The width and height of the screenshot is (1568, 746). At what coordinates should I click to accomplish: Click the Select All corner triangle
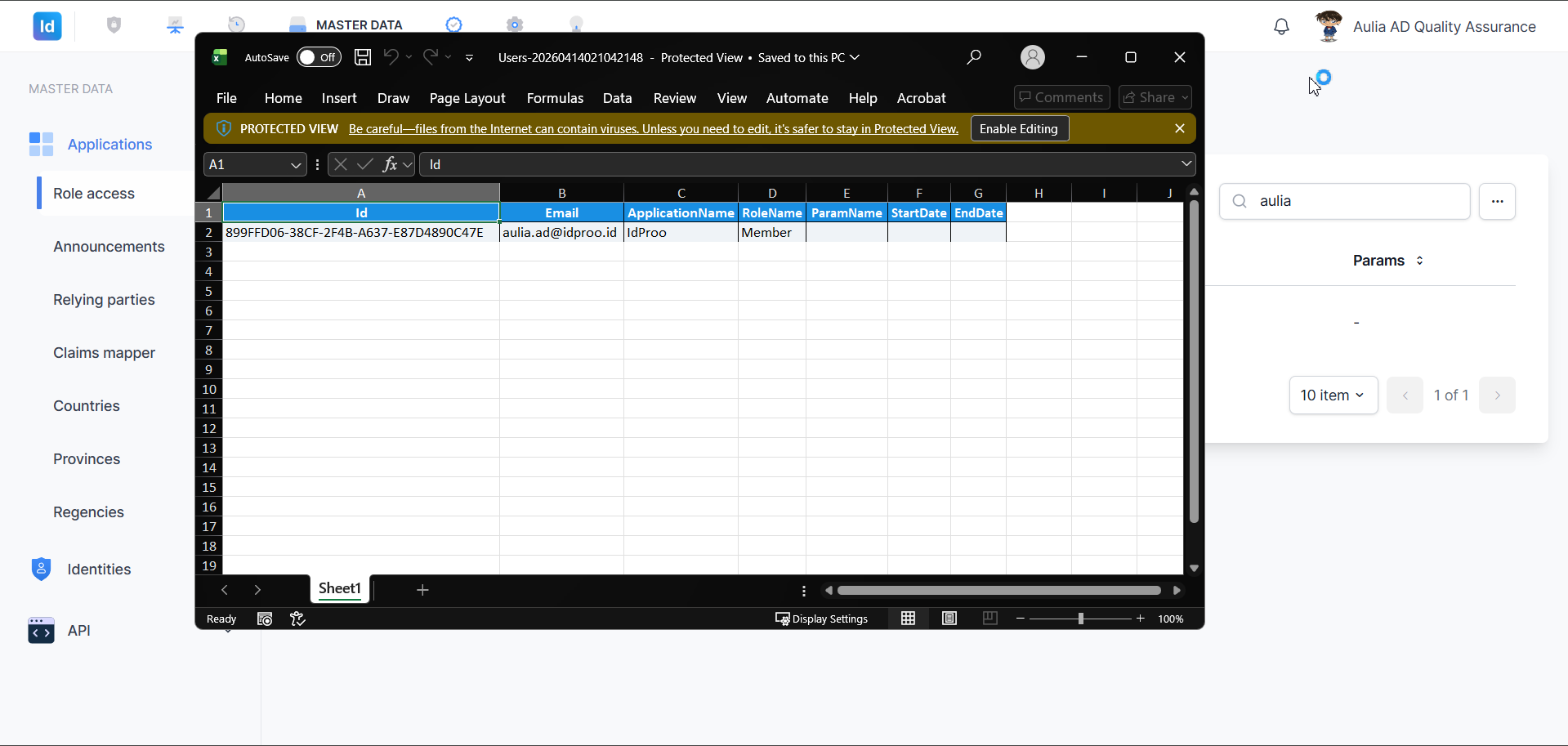click(214, 193)
